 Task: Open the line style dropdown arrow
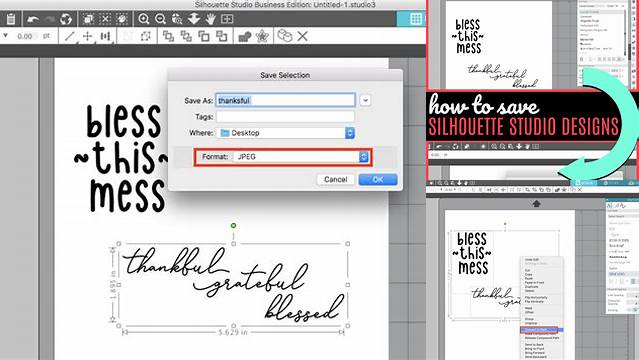(5, 35)
